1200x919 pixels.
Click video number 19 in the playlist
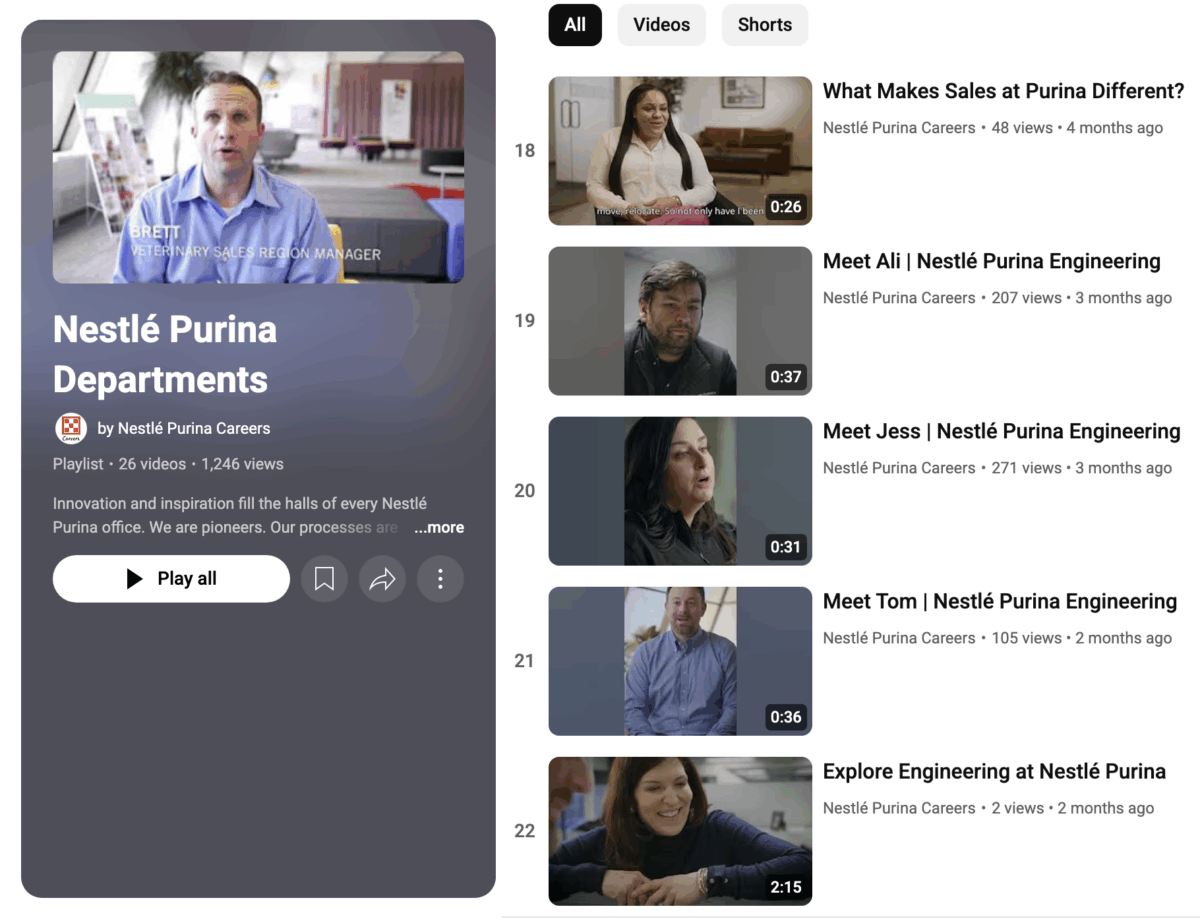pos(524,320)
